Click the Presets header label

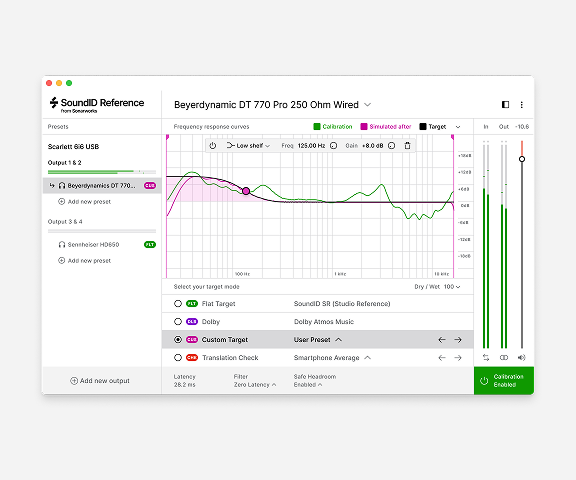58,127
